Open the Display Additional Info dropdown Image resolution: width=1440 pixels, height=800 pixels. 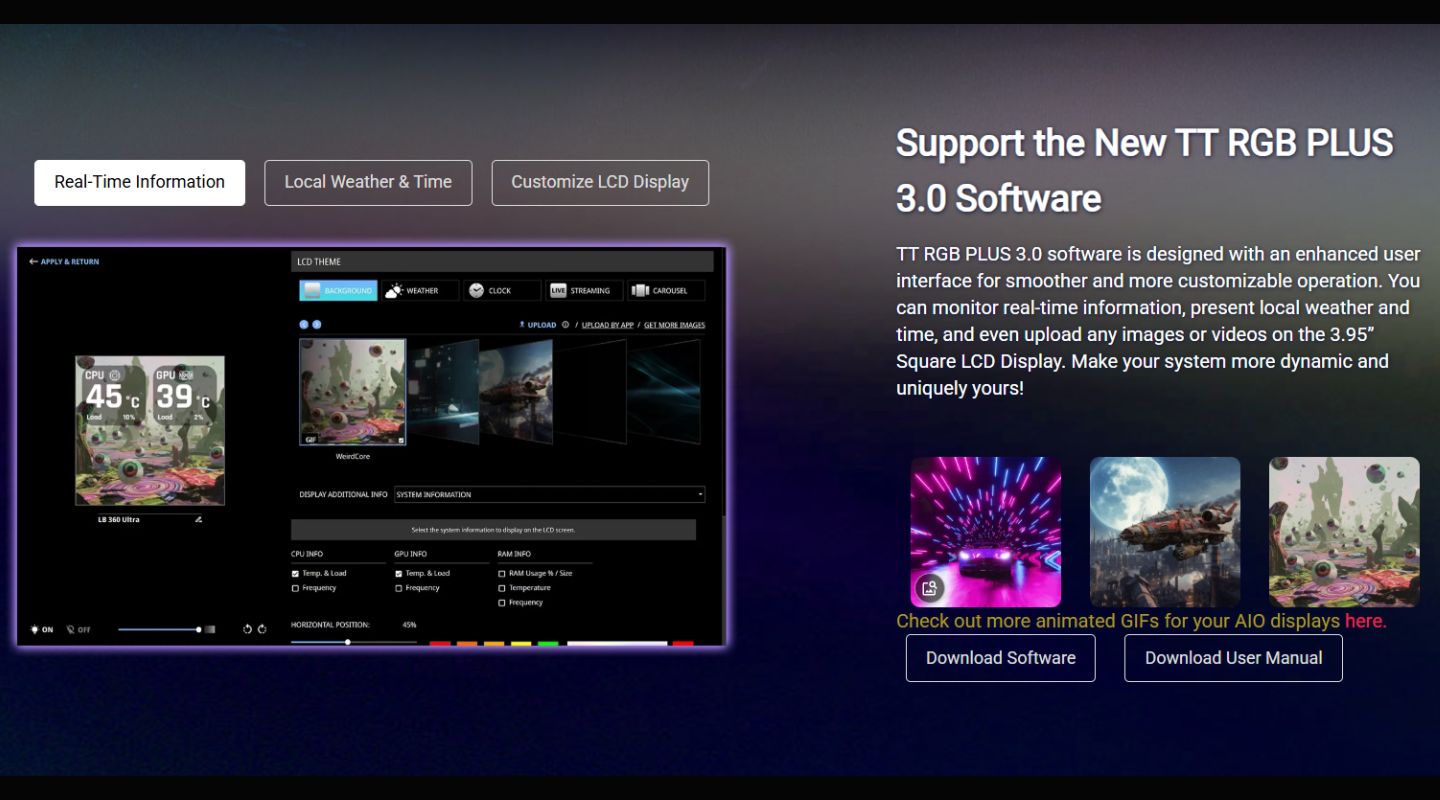click(549, 495)
